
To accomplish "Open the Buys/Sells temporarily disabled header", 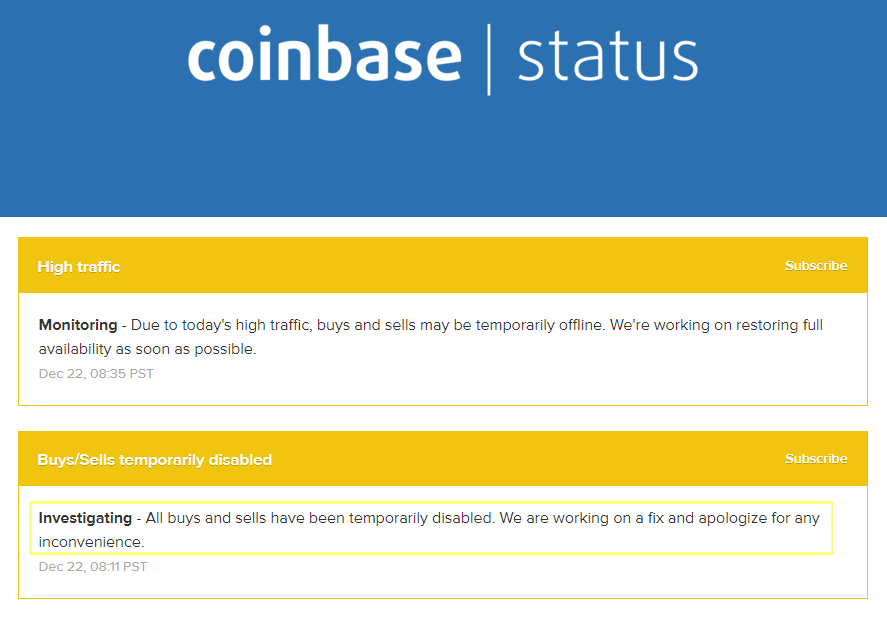I will coord(155,460).
